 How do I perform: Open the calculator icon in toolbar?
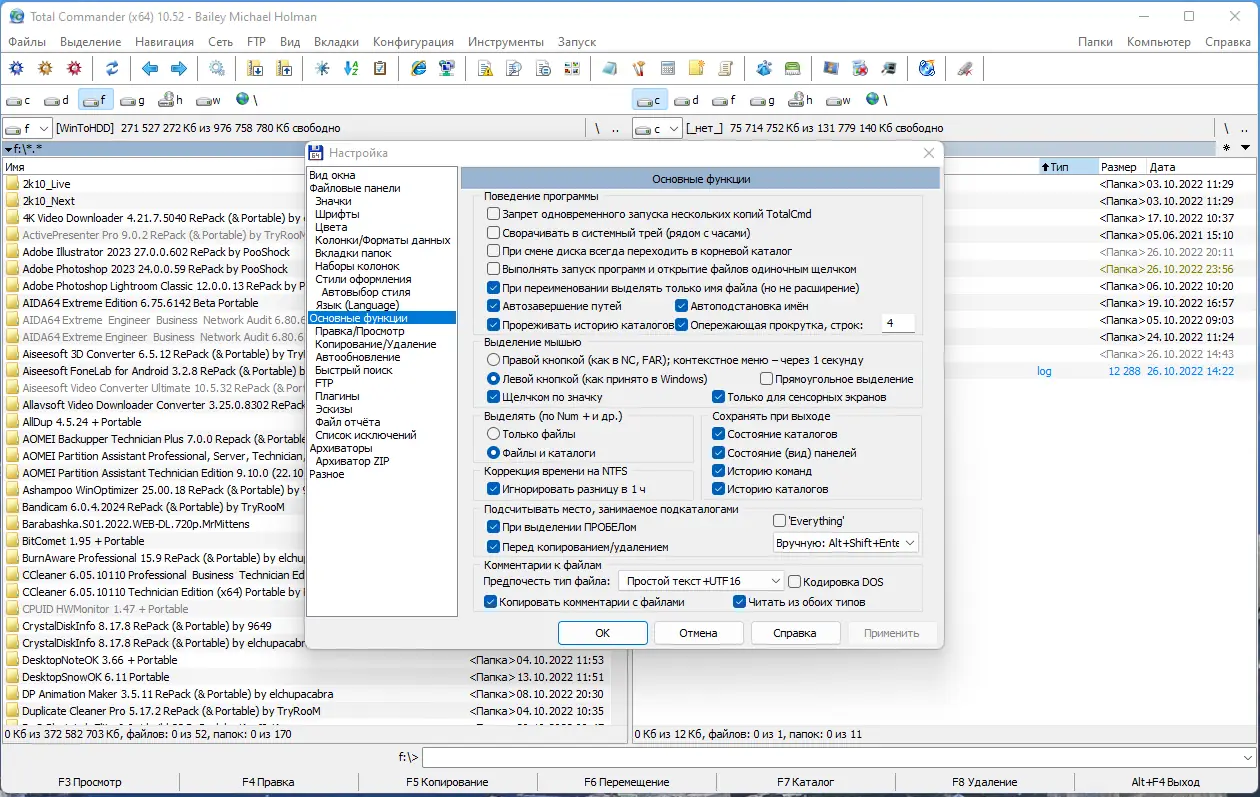668,69
